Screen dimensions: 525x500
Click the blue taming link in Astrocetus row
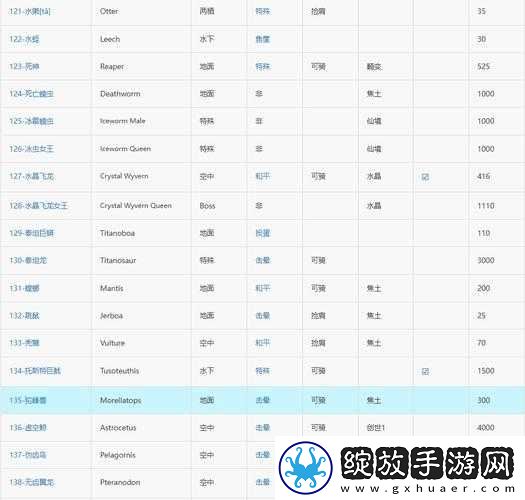pos(263,428)
